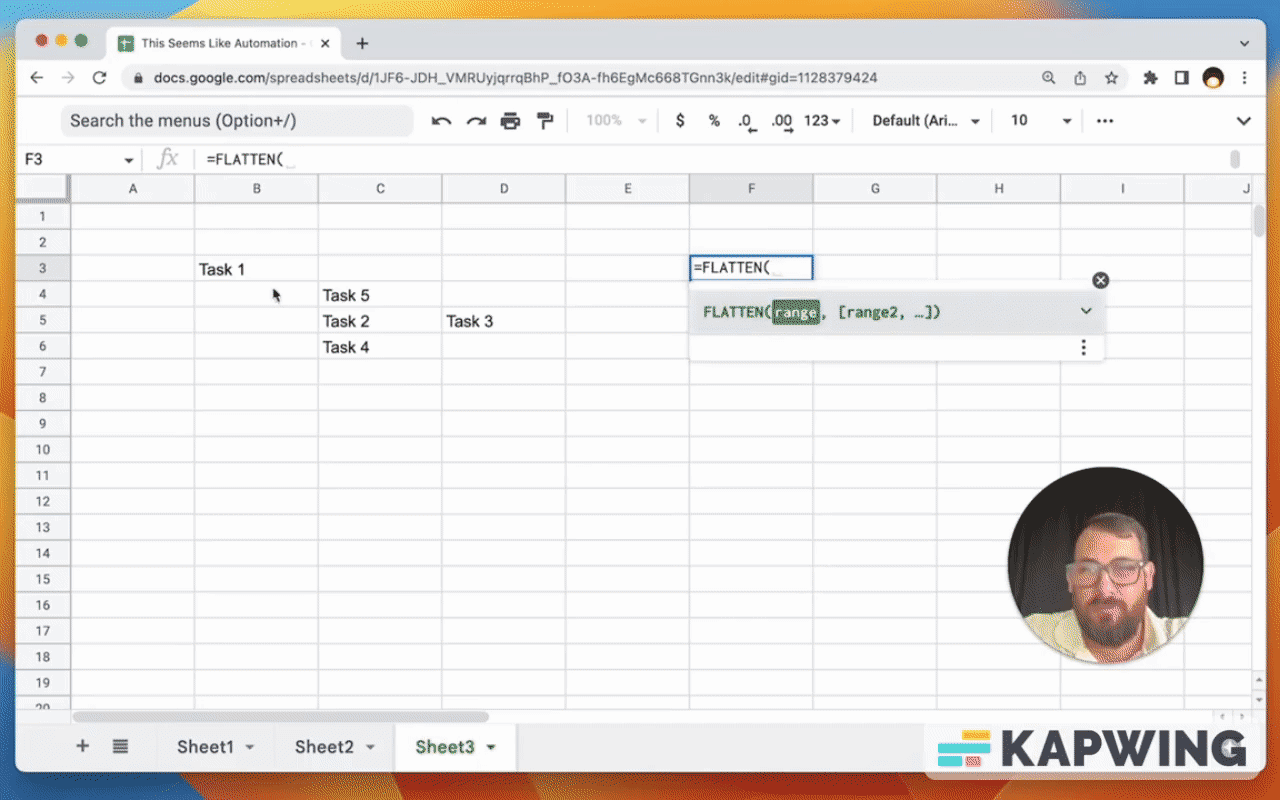Click the browser forward arrow
The image size is (1280, 800).
click(x=68, y=77)
